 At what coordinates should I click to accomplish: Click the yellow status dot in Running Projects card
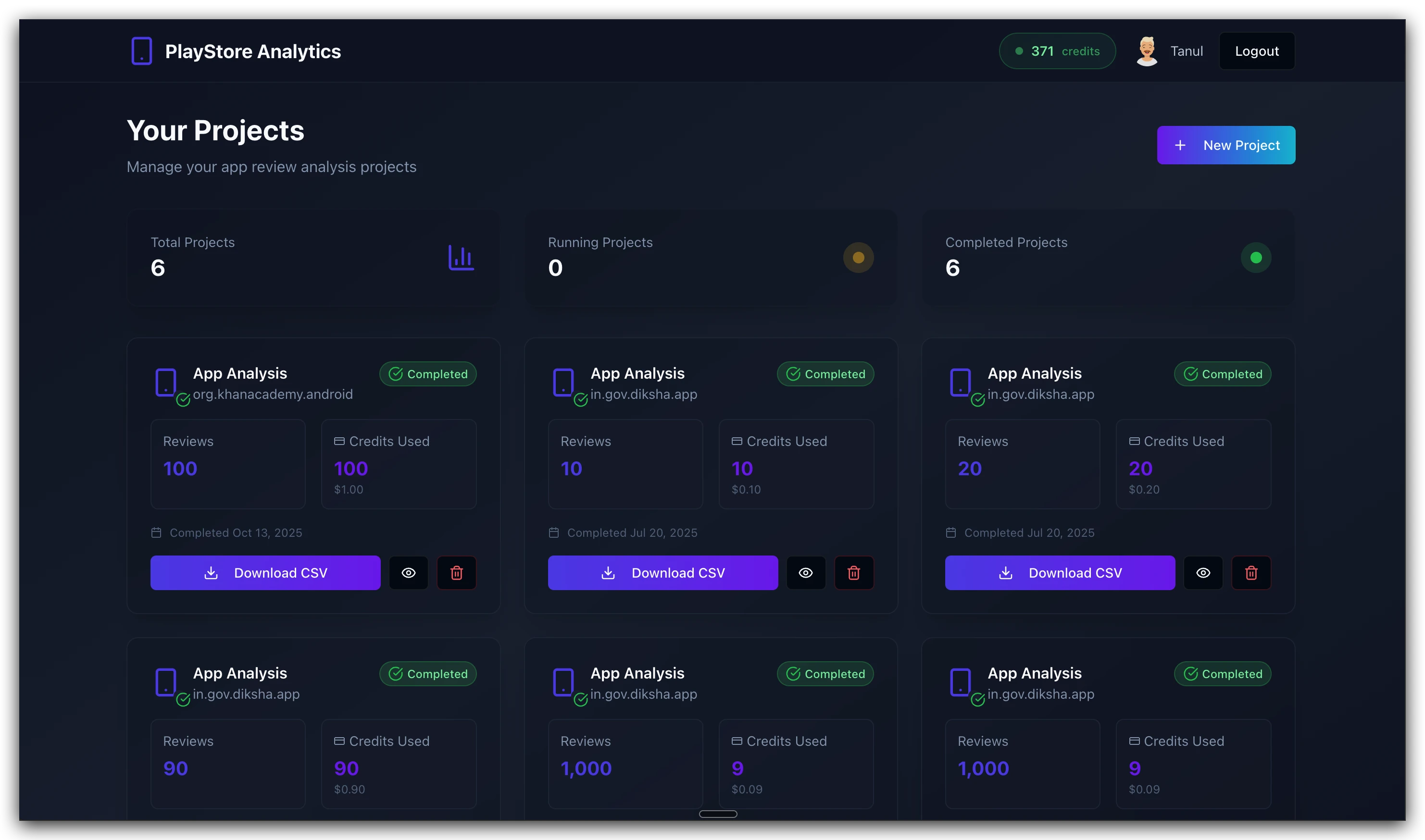858,258
